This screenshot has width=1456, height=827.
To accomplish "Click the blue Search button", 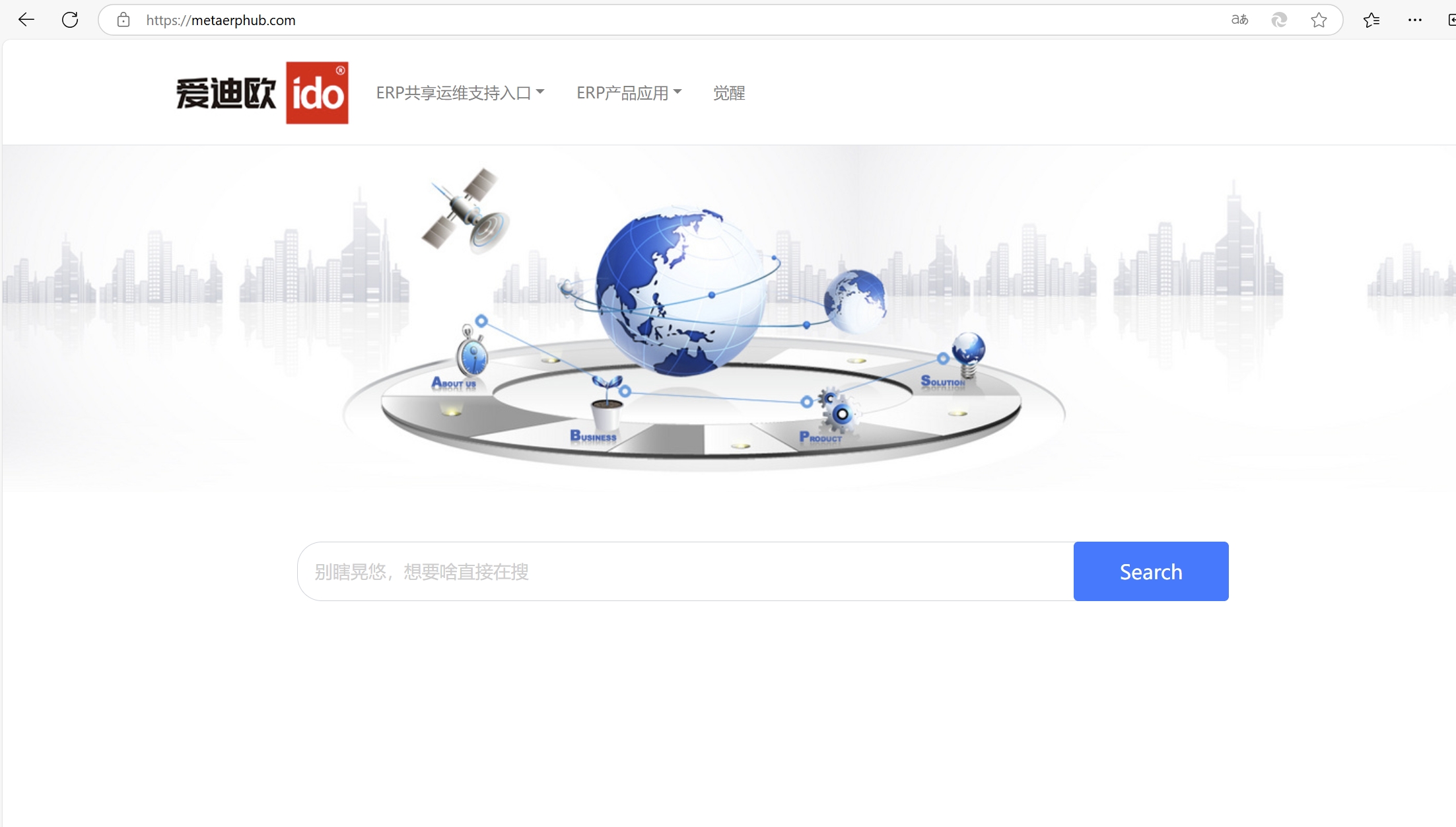I will 1151,571.
